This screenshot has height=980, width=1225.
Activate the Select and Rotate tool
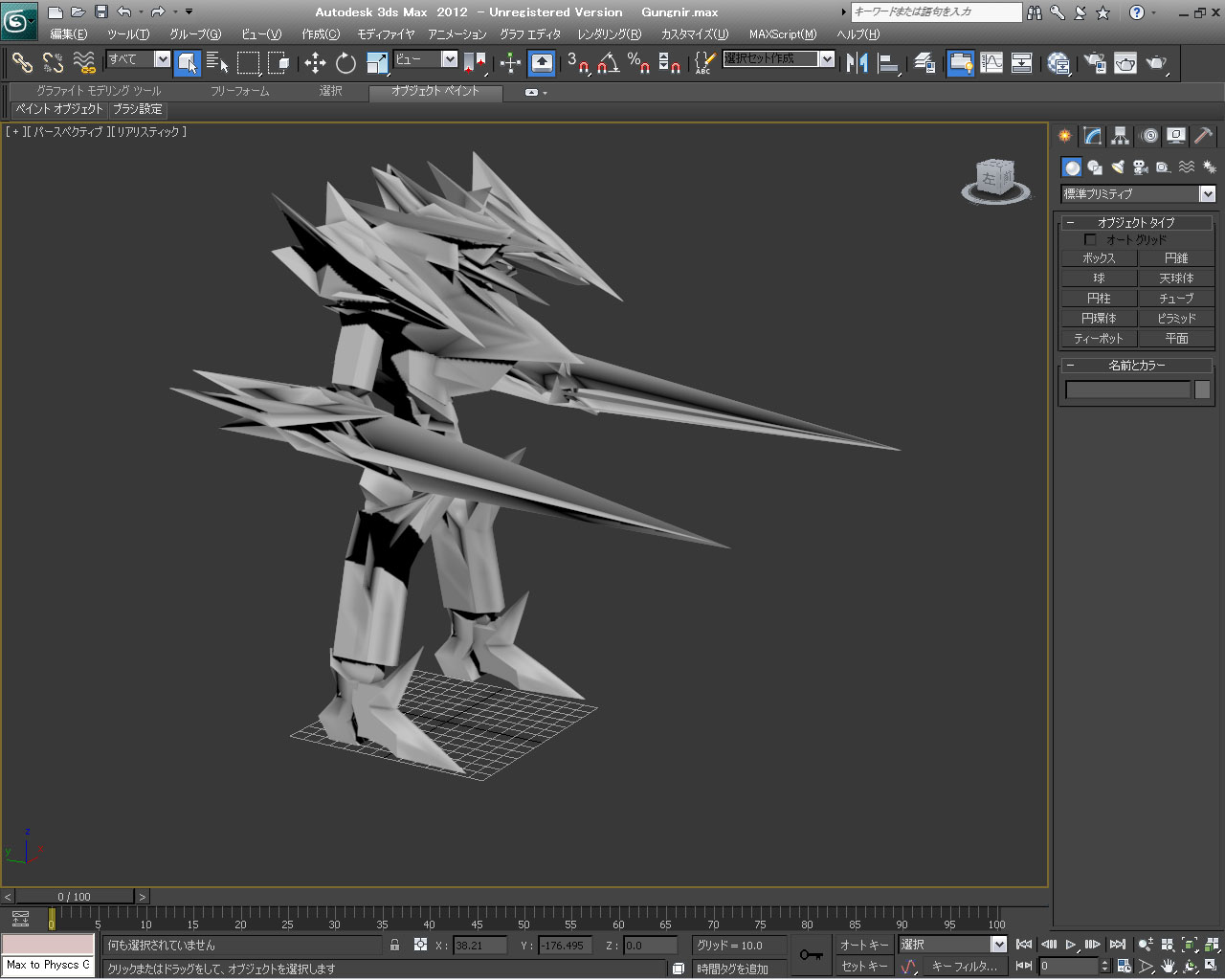tap(345, 63)
